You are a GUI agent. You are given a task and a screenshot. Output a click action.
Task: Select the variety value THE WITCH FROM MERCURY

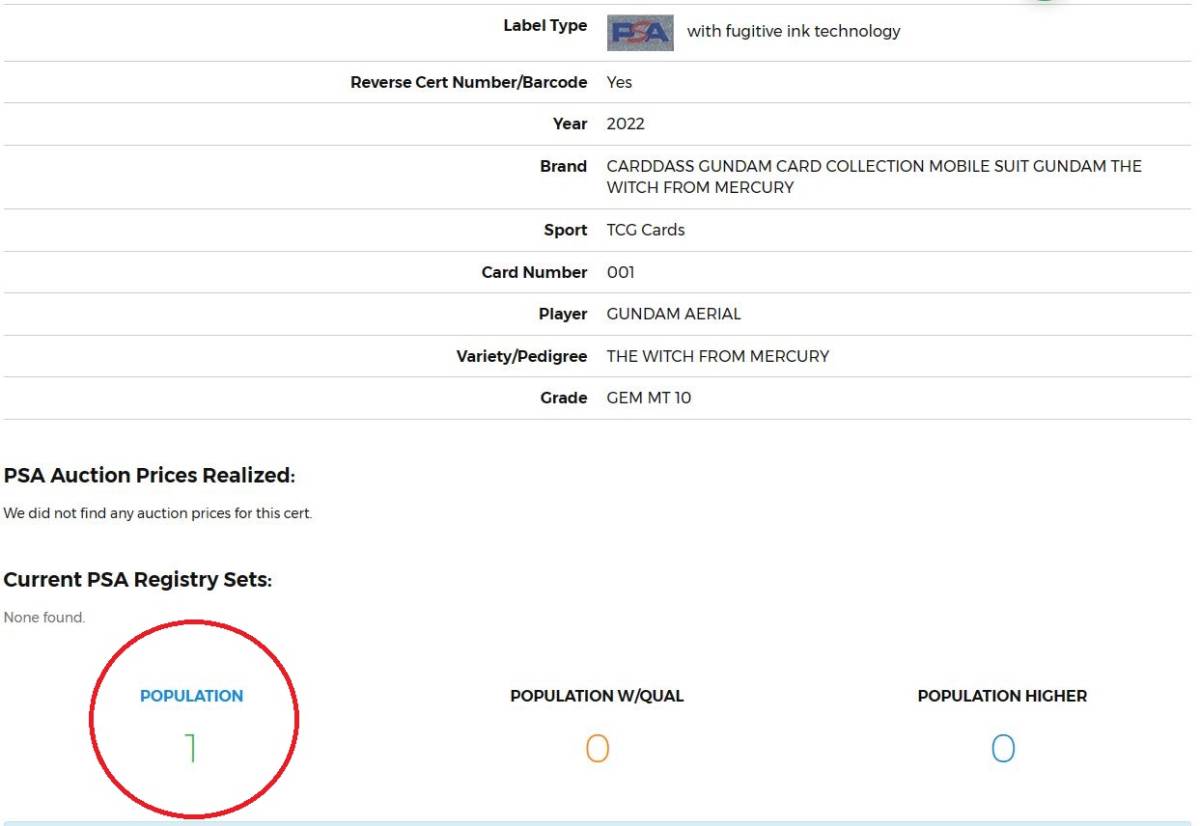(x=718, y=356)
